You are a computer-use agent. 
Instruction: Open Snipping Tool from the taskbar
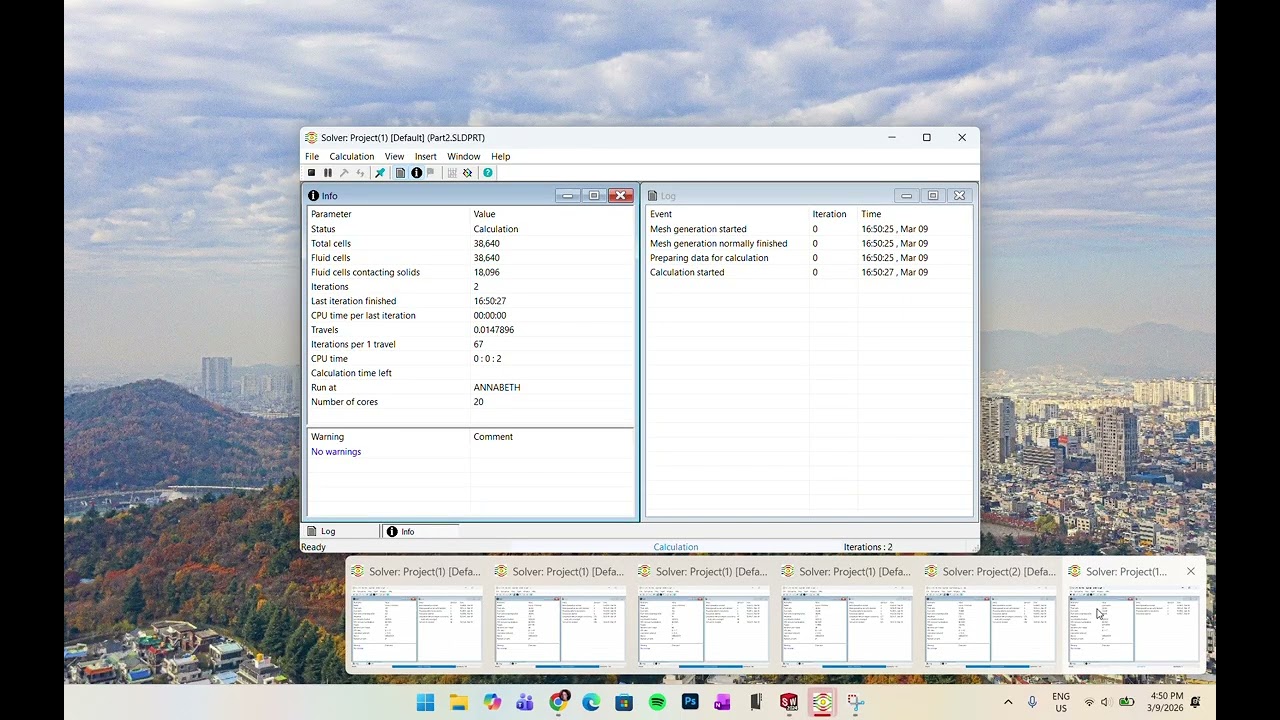pyautogui.click(x=855, y=702)
